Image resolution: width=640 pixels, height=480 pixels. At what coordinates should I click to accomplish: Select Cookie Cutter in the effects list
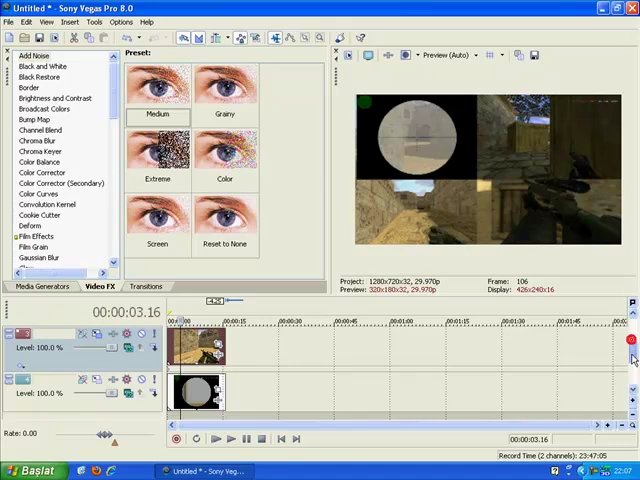39,215
